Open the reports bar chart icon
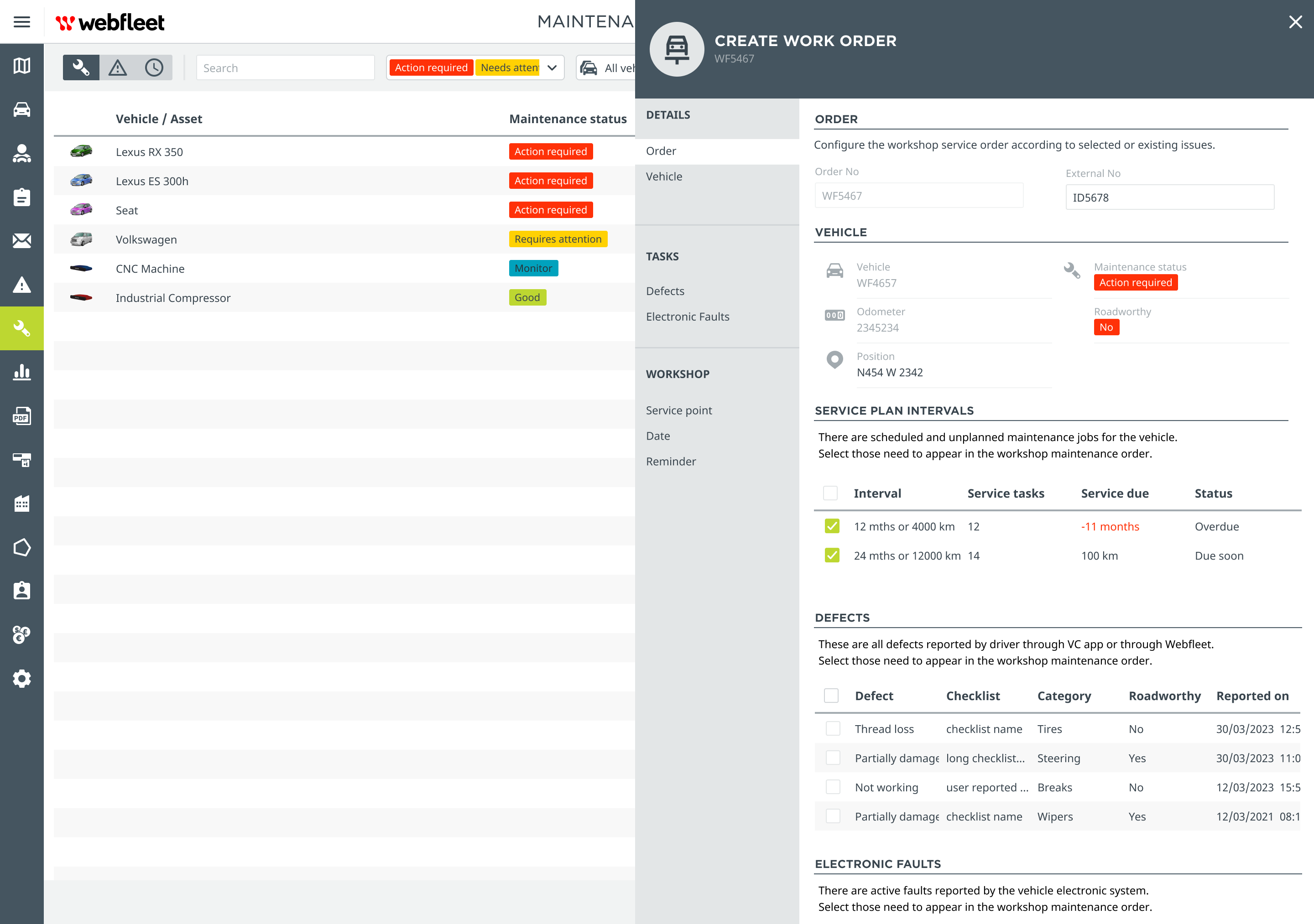This screenshot has width=1314, height=924. coord(22,372)
